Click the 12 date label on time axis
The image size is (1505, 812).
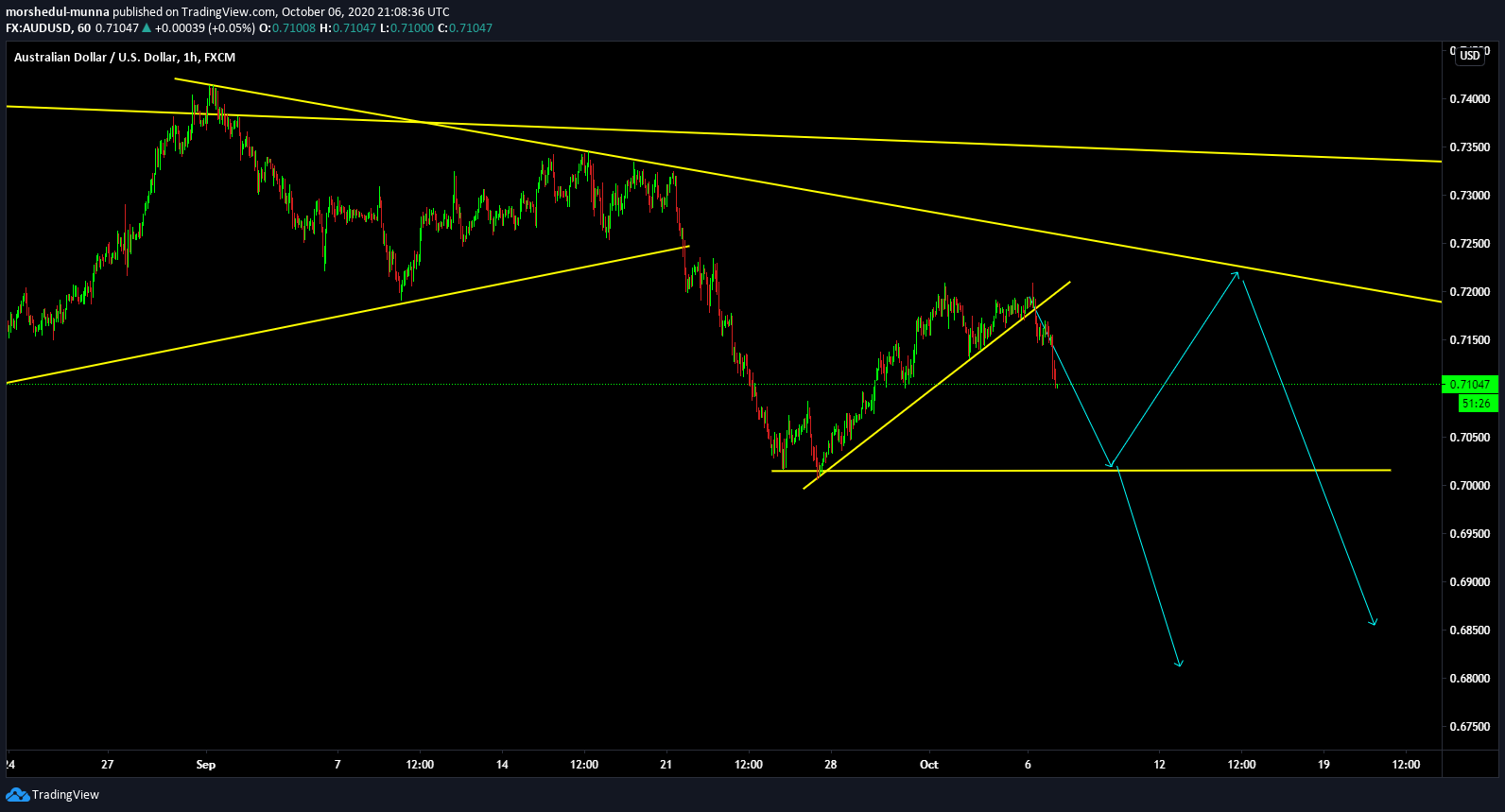pos(1160,765)
